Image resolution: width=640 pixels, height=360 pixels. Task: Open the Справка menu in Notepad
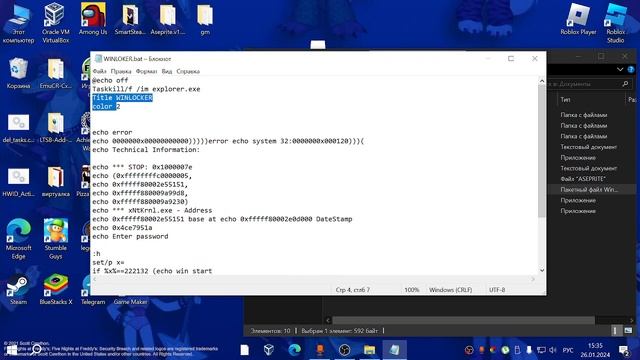tap(188, 71)
